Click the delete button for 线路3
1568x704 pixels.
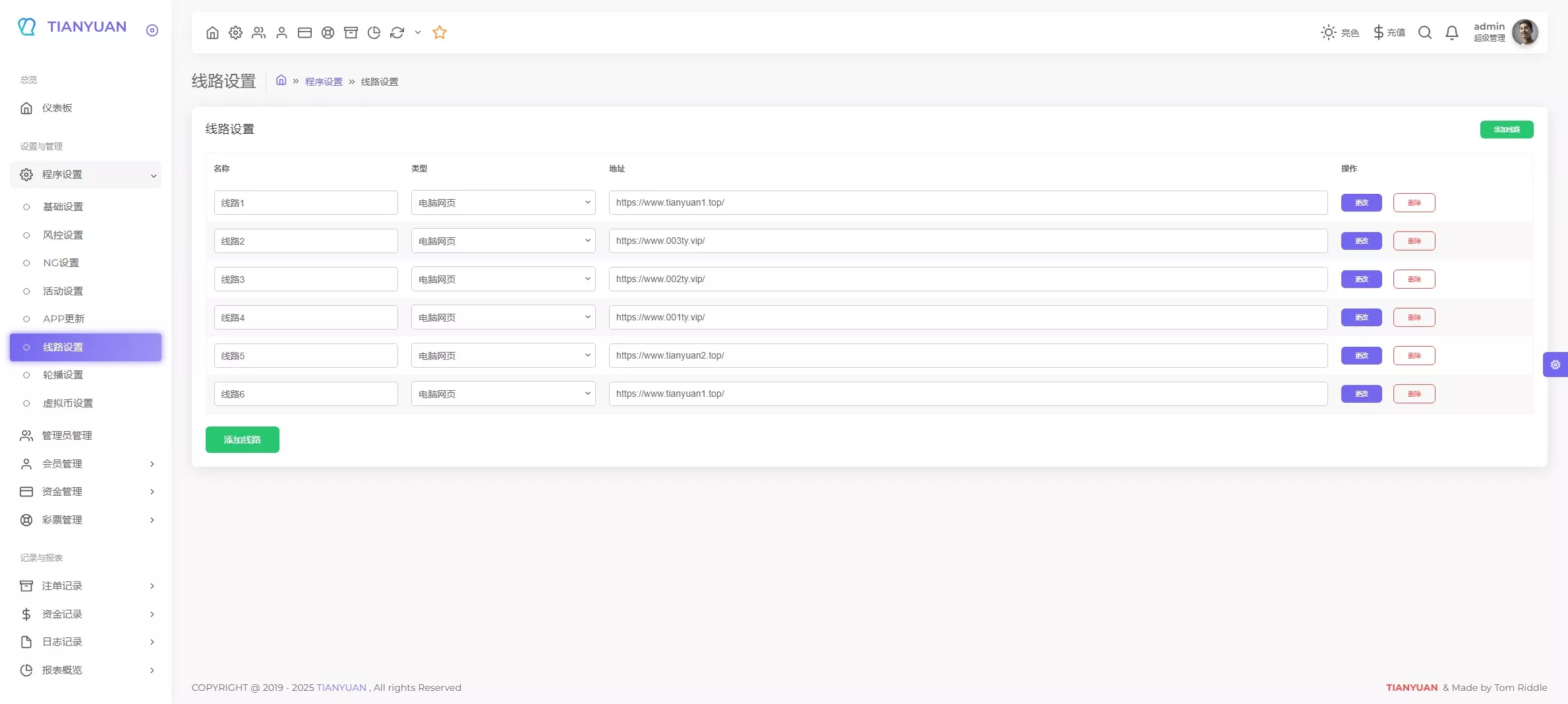pos(1414,279)
